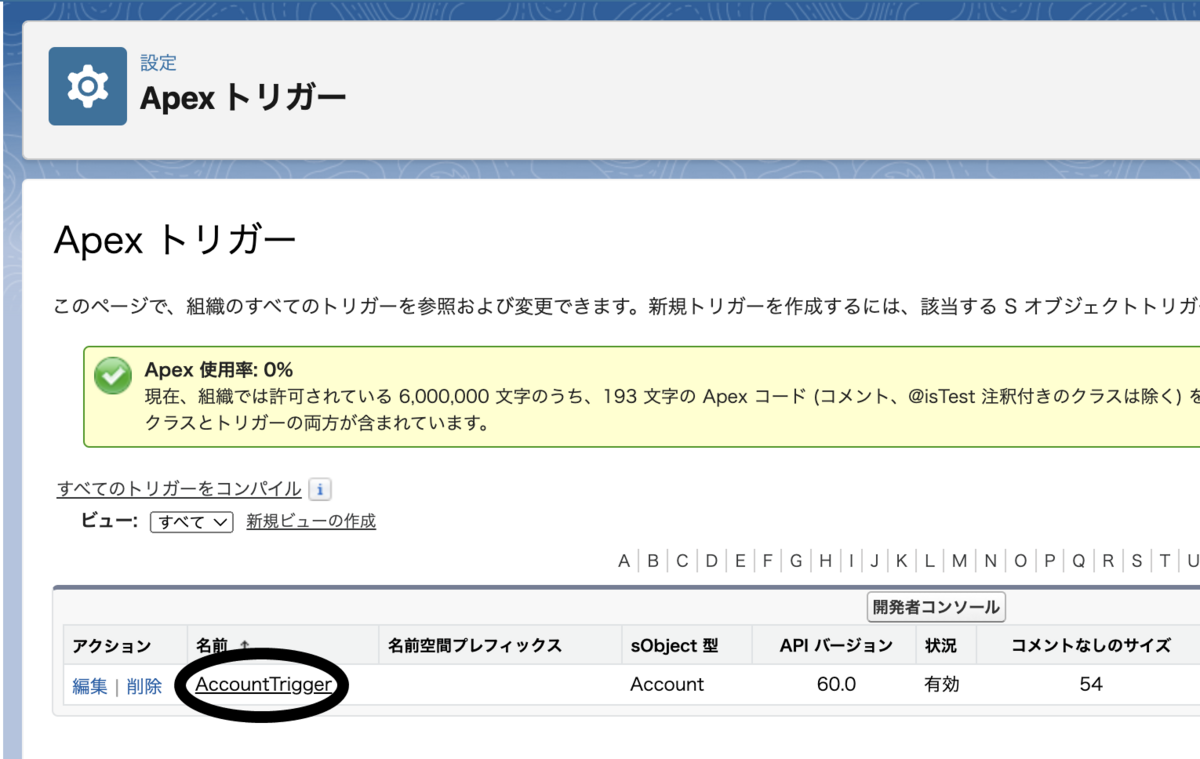Image resolution: width=1200 pixels, height=759 pixels.
Task: Expand the view selector combo box
Action: 190,521
